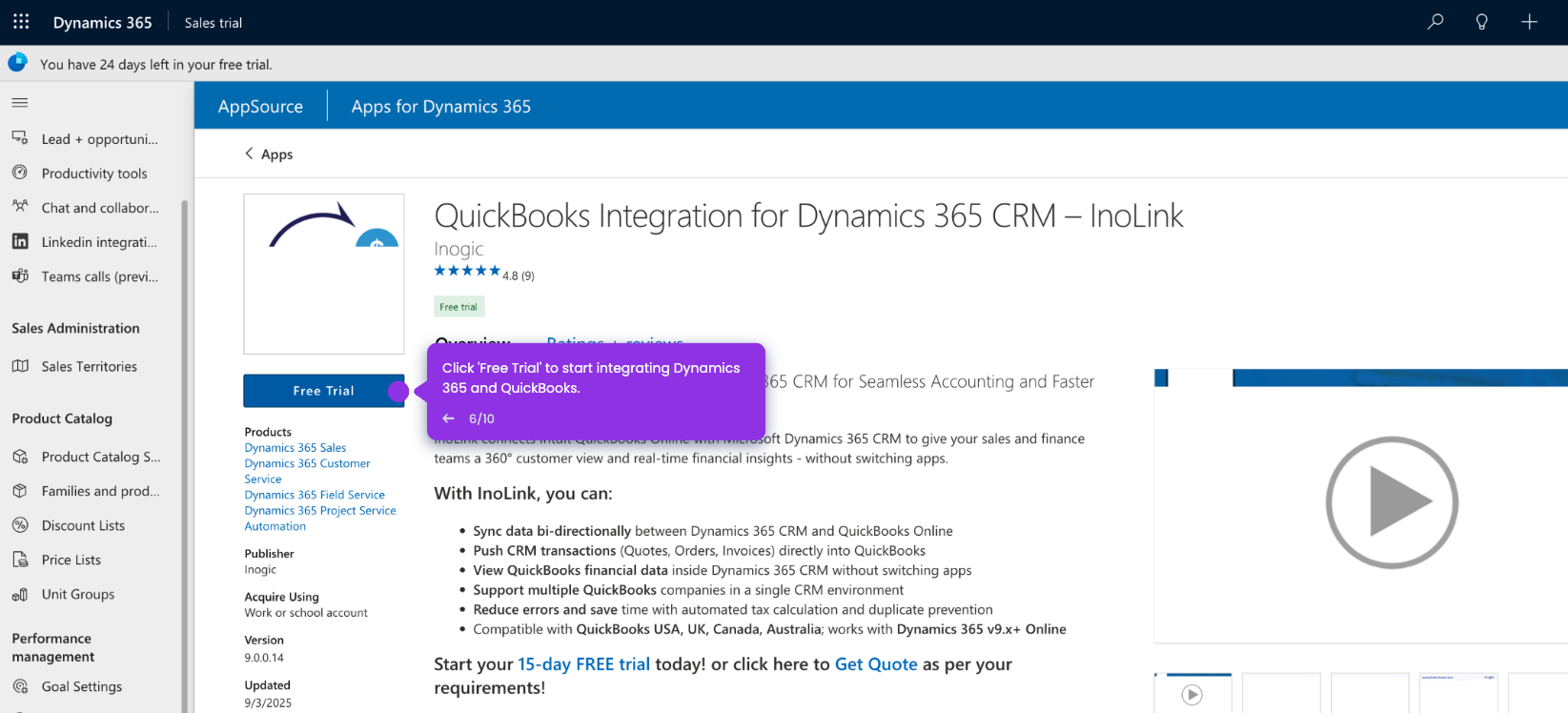1568x713 pixels.
Task: Open Dynamics 365 Field Service link
Action: (315, 495)
